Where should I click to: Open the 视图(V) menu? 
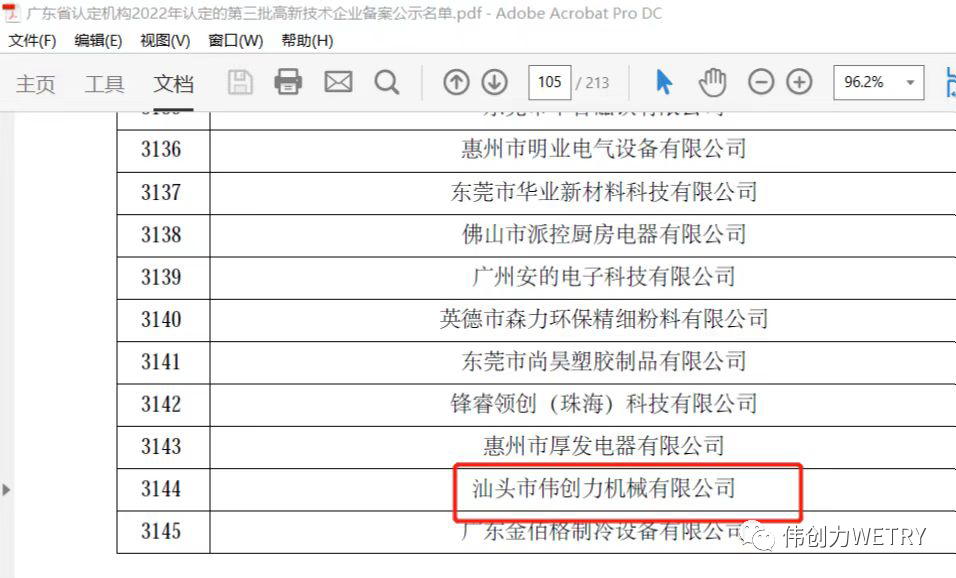pyautogui.click(x=165, y=40)
